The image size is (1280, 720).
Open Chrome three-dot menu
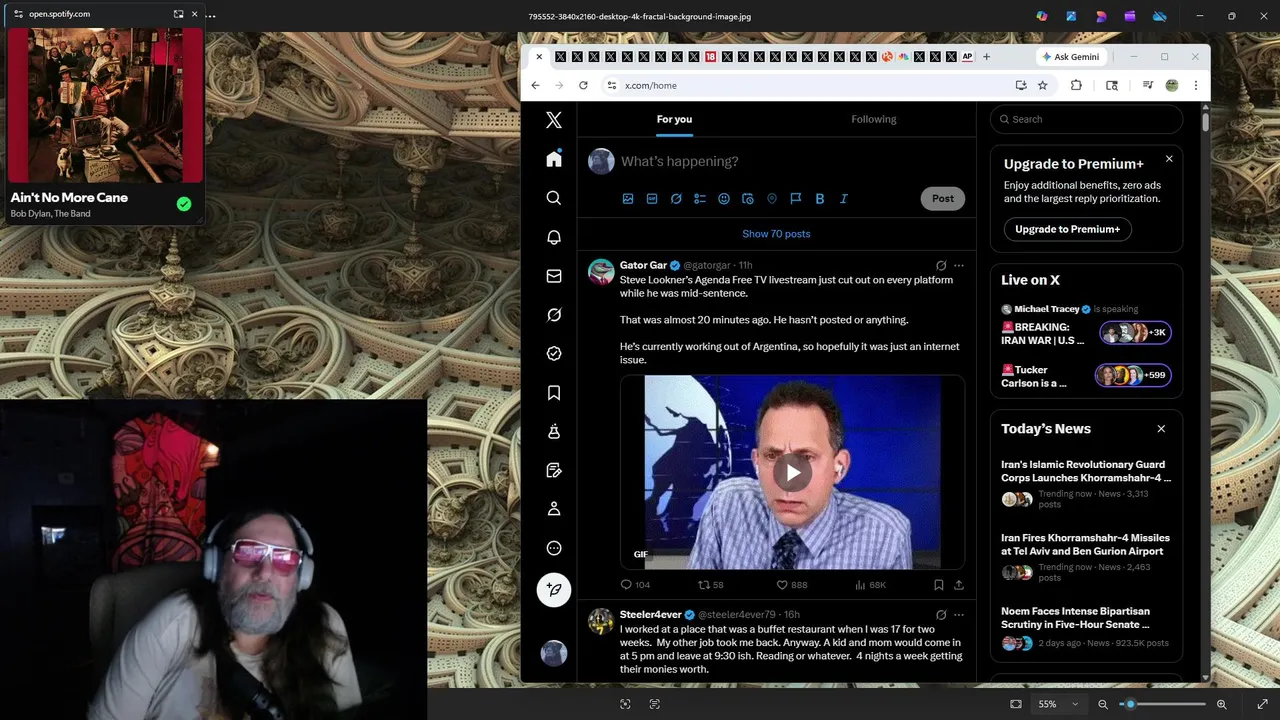tap(1195, 86)
